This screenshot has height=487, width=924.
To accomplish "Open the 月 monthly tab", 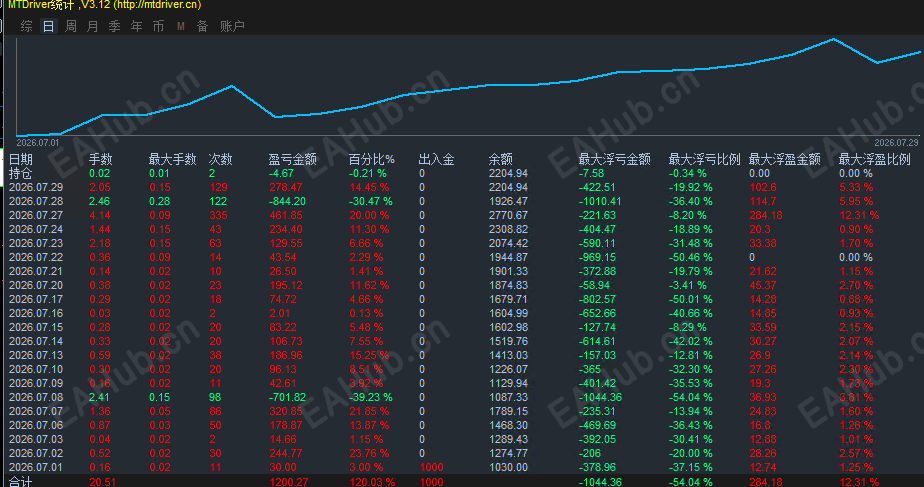I will pos(93,26).
